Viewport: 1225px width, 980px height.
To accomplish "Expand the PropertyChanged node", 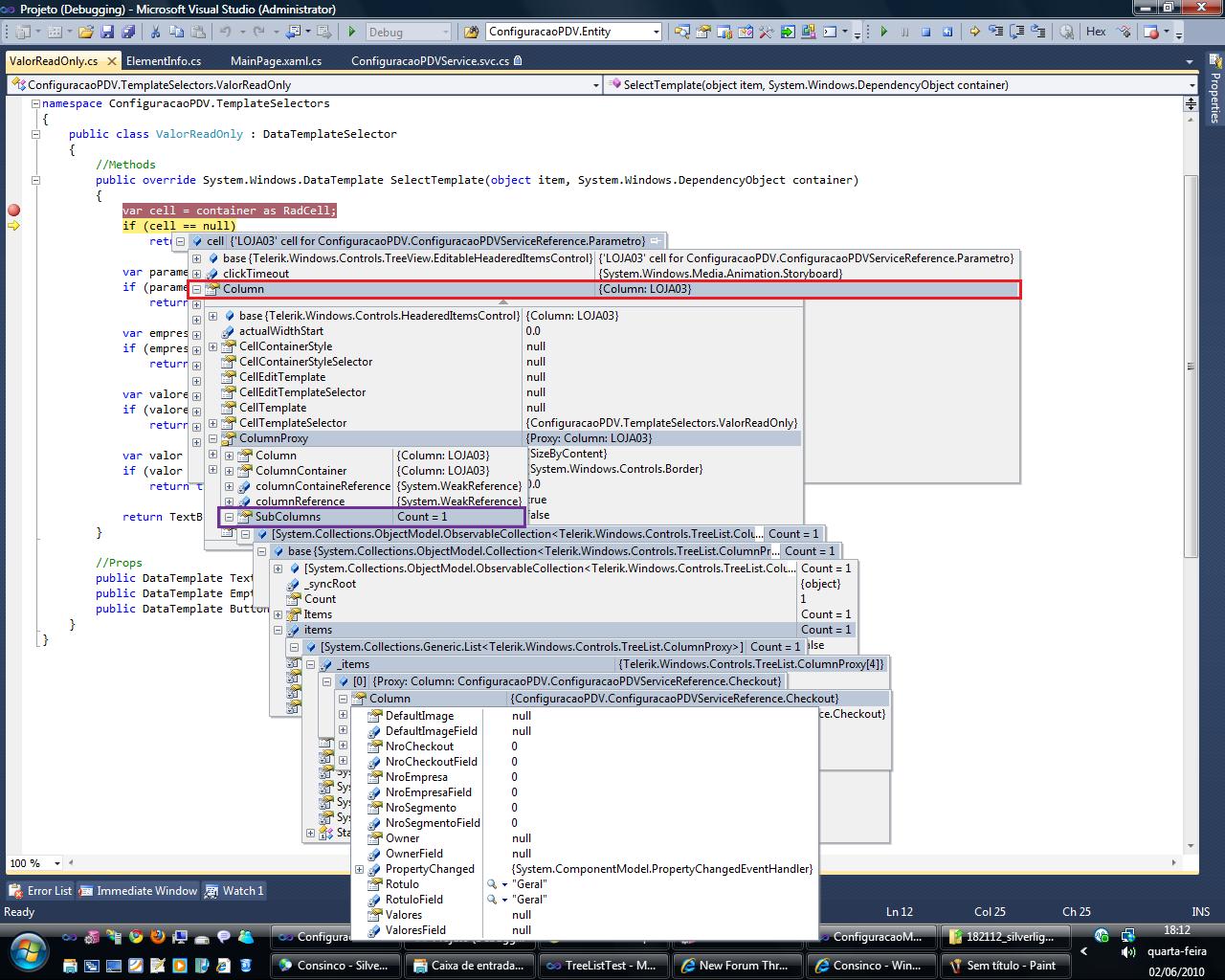I will (x=359, y=869).
